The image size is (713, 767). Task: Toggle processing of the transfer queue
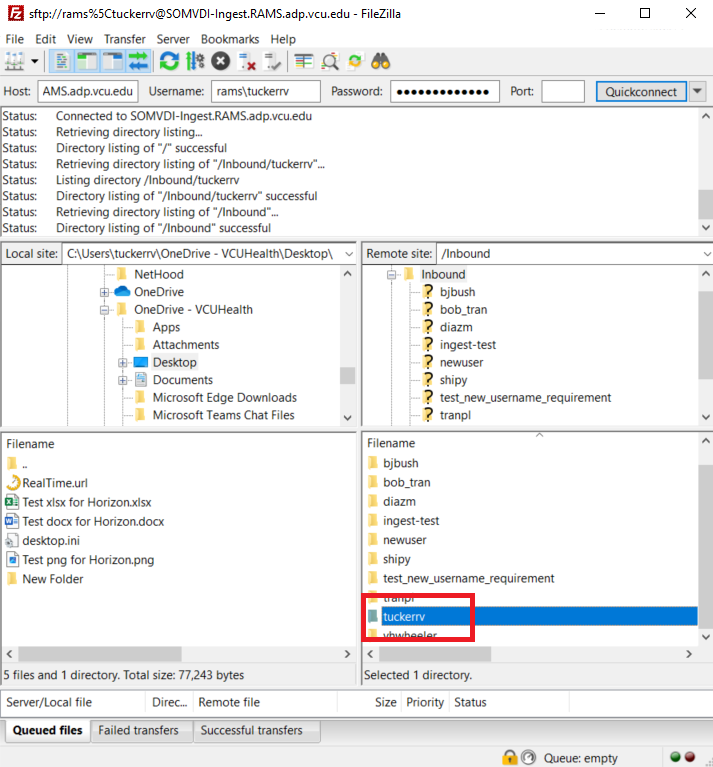[x=195, y=62]
